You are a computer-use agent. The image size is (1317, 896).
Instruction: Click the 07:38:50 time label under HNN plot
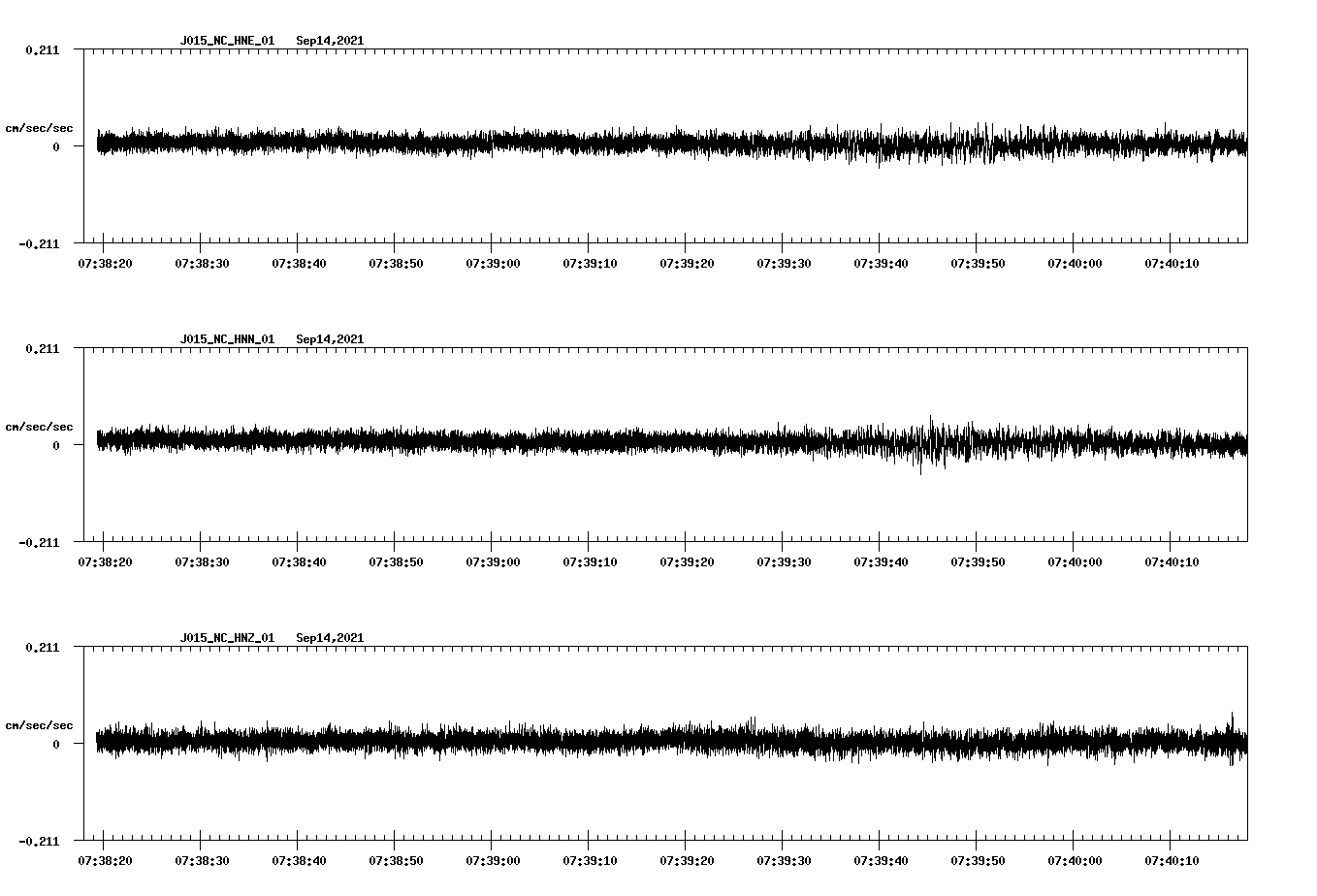click(396, 562)
